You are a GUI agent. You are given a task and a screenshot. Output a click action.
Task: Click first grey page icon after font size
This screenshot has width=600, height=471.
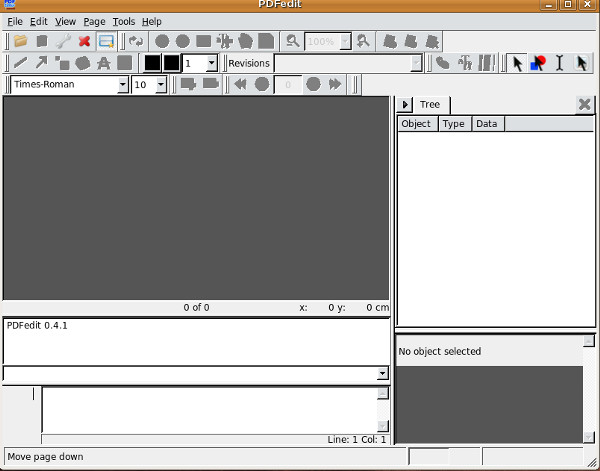coord(188,84)
